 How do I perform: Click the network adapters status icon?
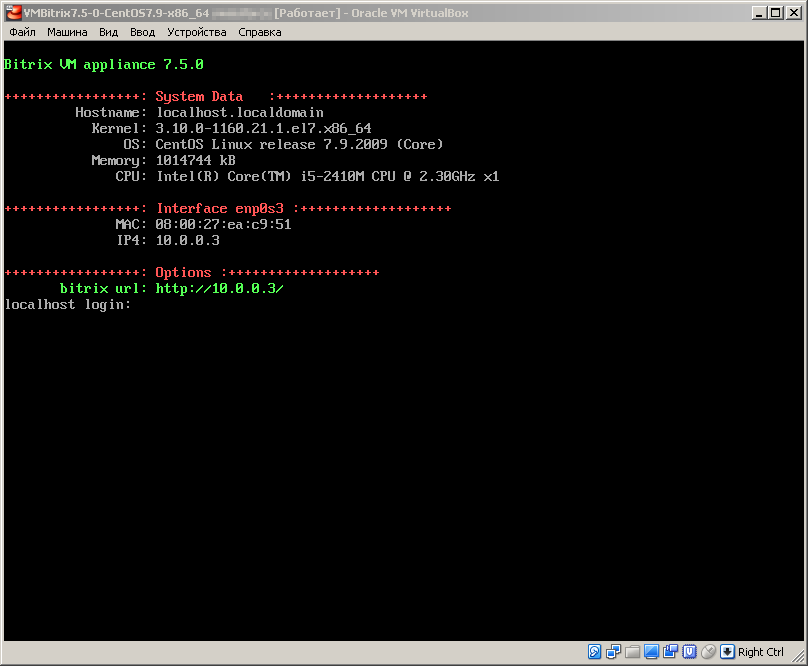pos(613,652)
